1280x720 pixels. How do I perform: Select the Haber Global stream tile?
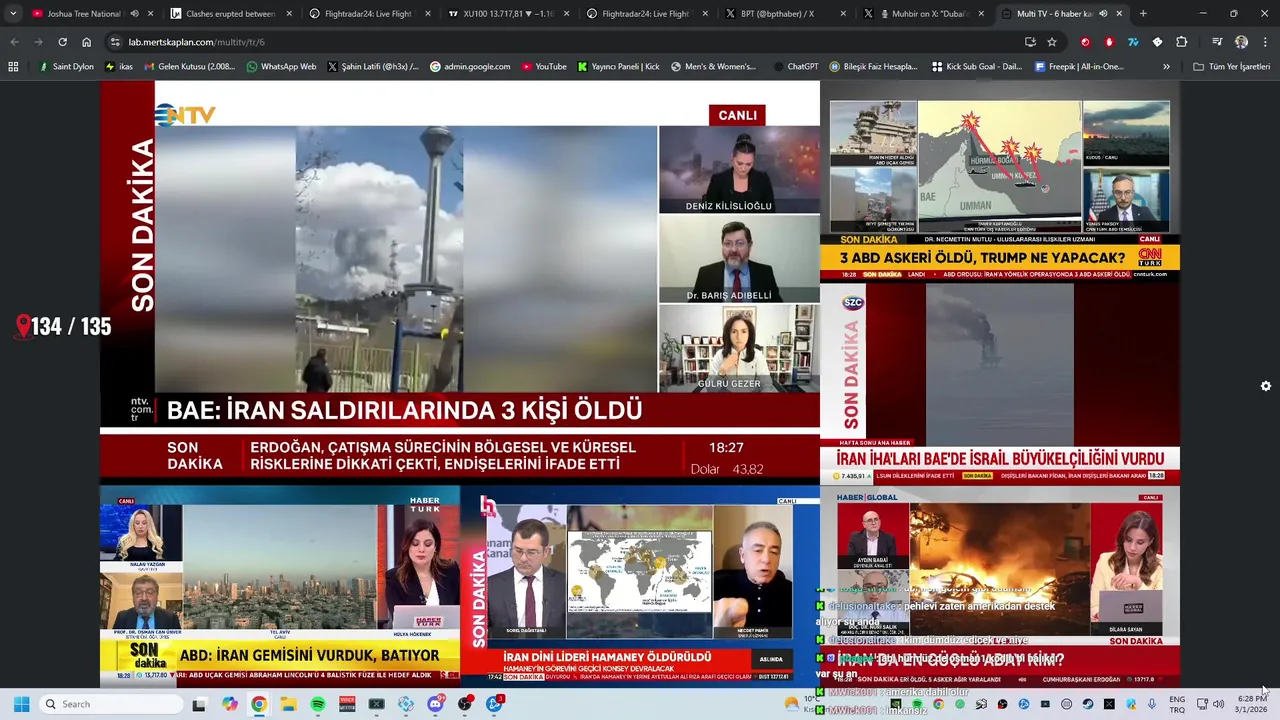(1000, 586)
